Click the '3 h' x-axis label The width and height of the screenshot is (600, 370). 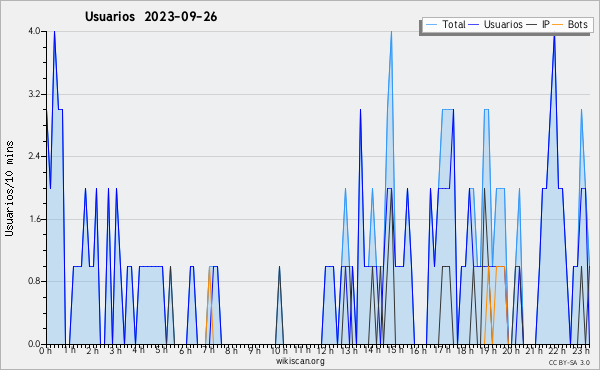tap(115, 350)
